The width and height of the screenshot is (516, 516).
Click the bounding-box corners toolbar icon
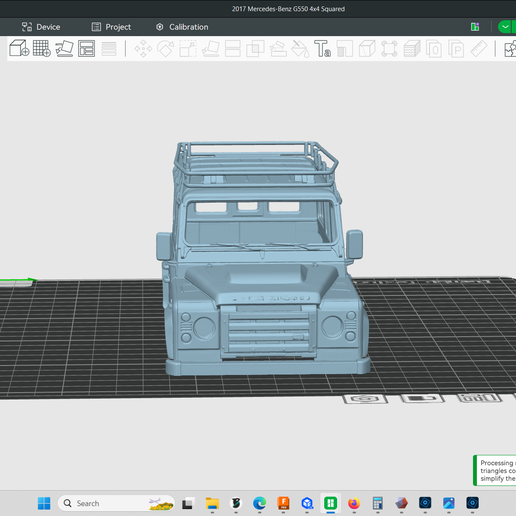(x=389, y=49)
